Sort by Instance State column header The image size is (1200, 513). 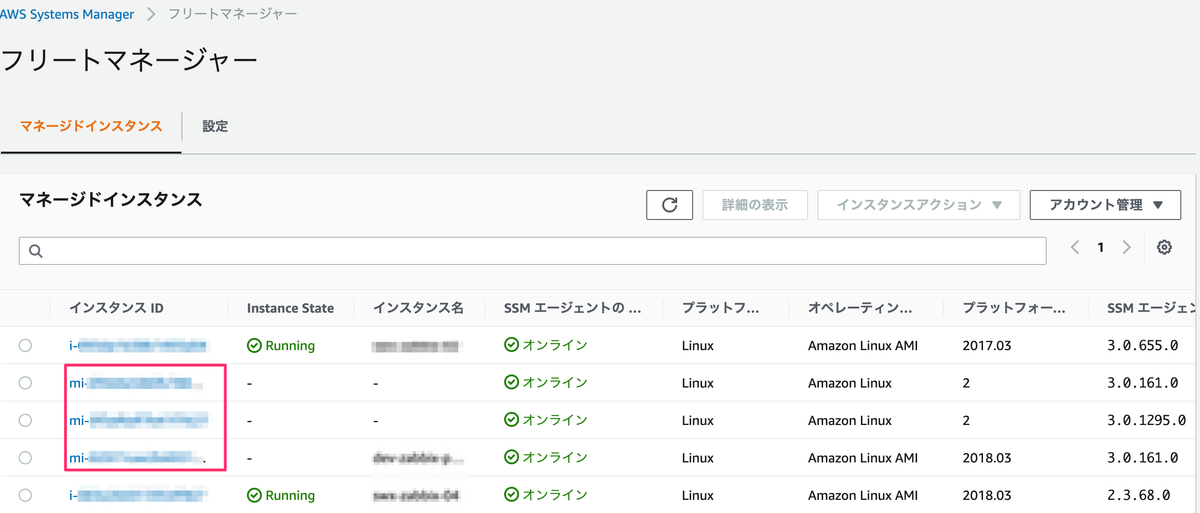(290, 308)
